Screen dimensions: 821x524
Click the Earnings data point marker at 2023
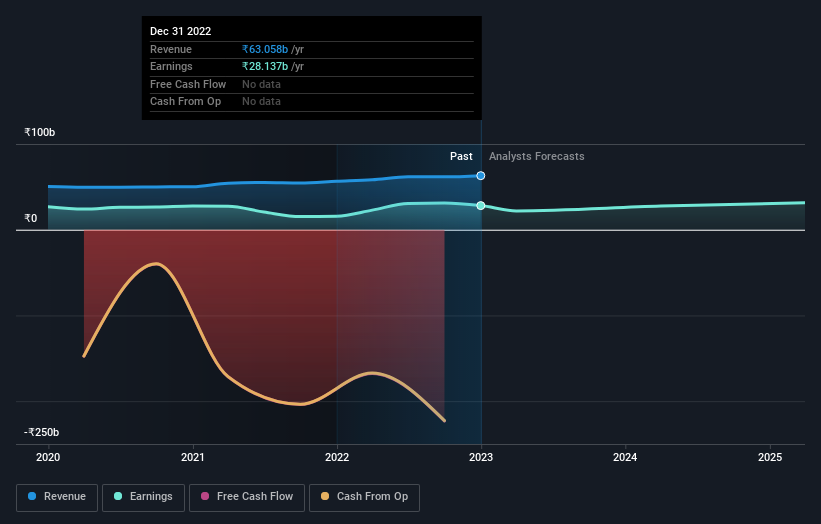[481, 206]
